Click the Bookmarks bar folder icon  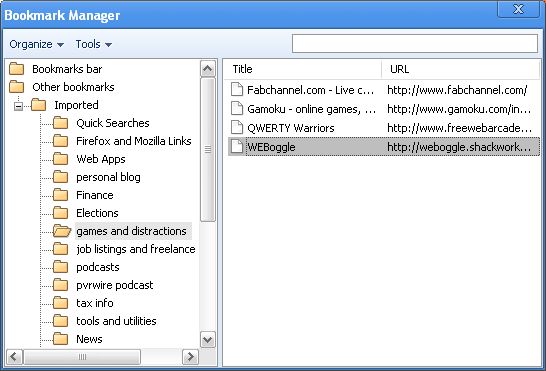tap(16, 69)
